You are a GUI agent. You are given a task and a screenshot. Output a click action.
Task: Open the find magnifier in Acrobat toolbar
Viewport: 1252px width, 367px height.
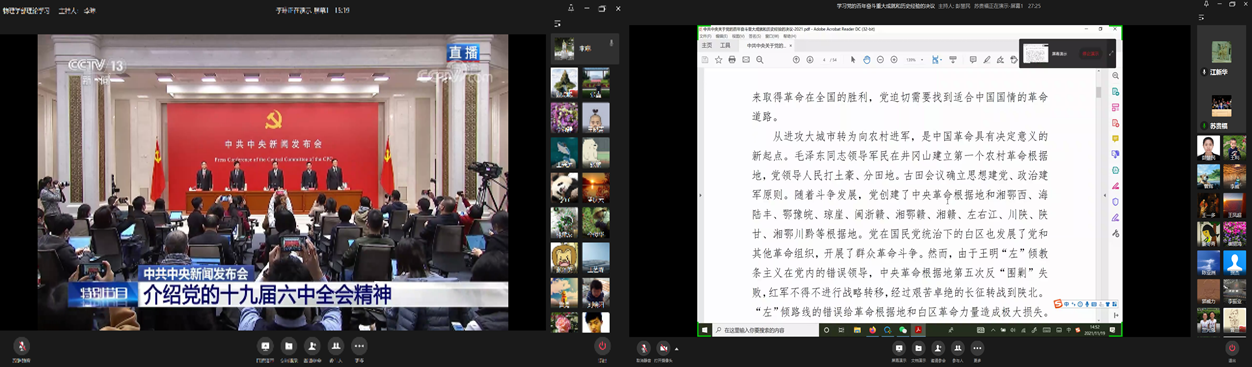760,59
